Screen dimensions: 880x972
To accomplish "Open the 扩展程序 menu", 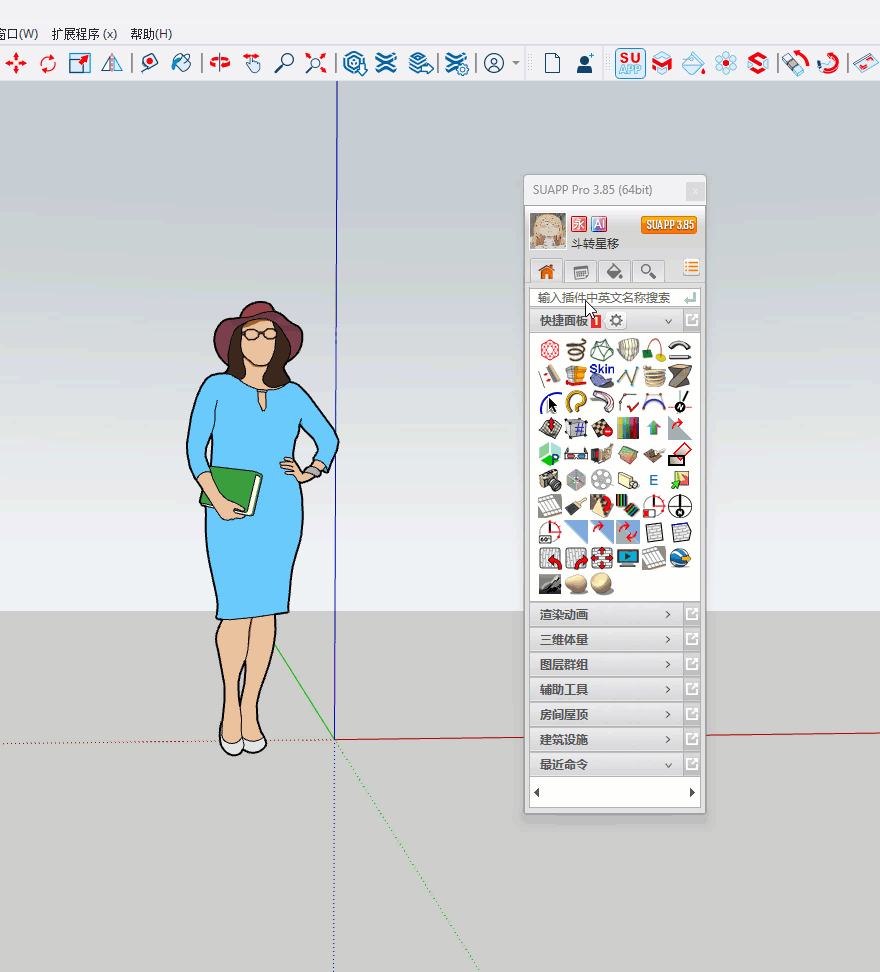I will (x=84, y=34).
